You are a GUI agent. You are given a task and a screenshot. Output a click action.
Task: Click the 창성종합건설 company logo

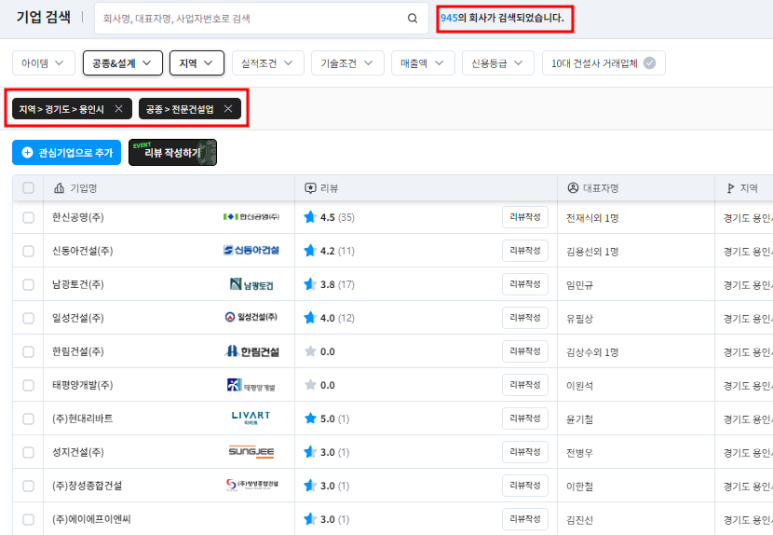coord(252,485)
